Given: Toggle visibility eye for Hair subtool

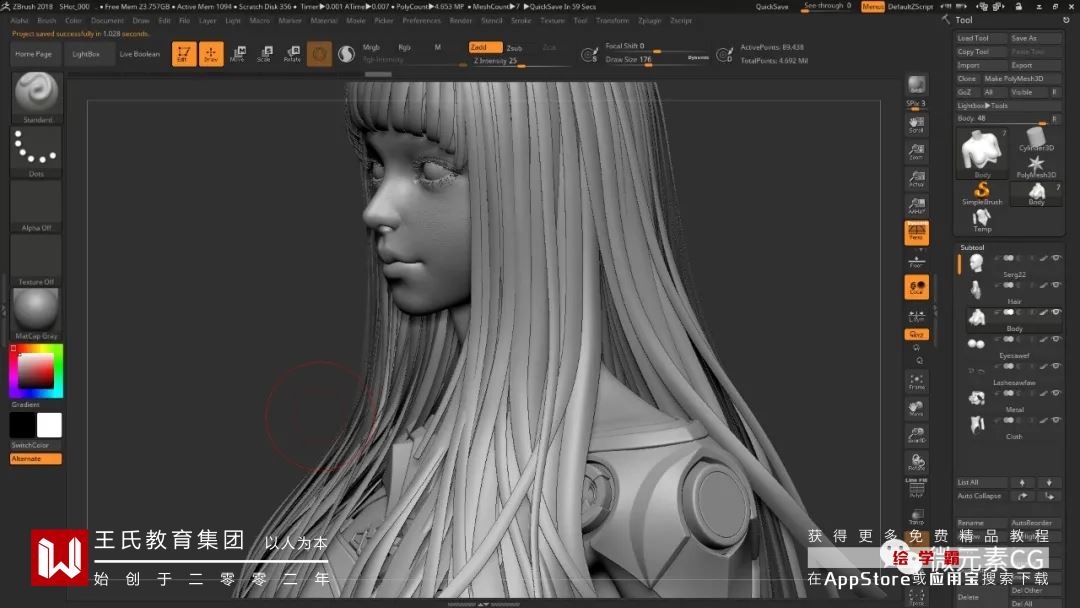Looking at the screenshot, I should [1055, 285].
